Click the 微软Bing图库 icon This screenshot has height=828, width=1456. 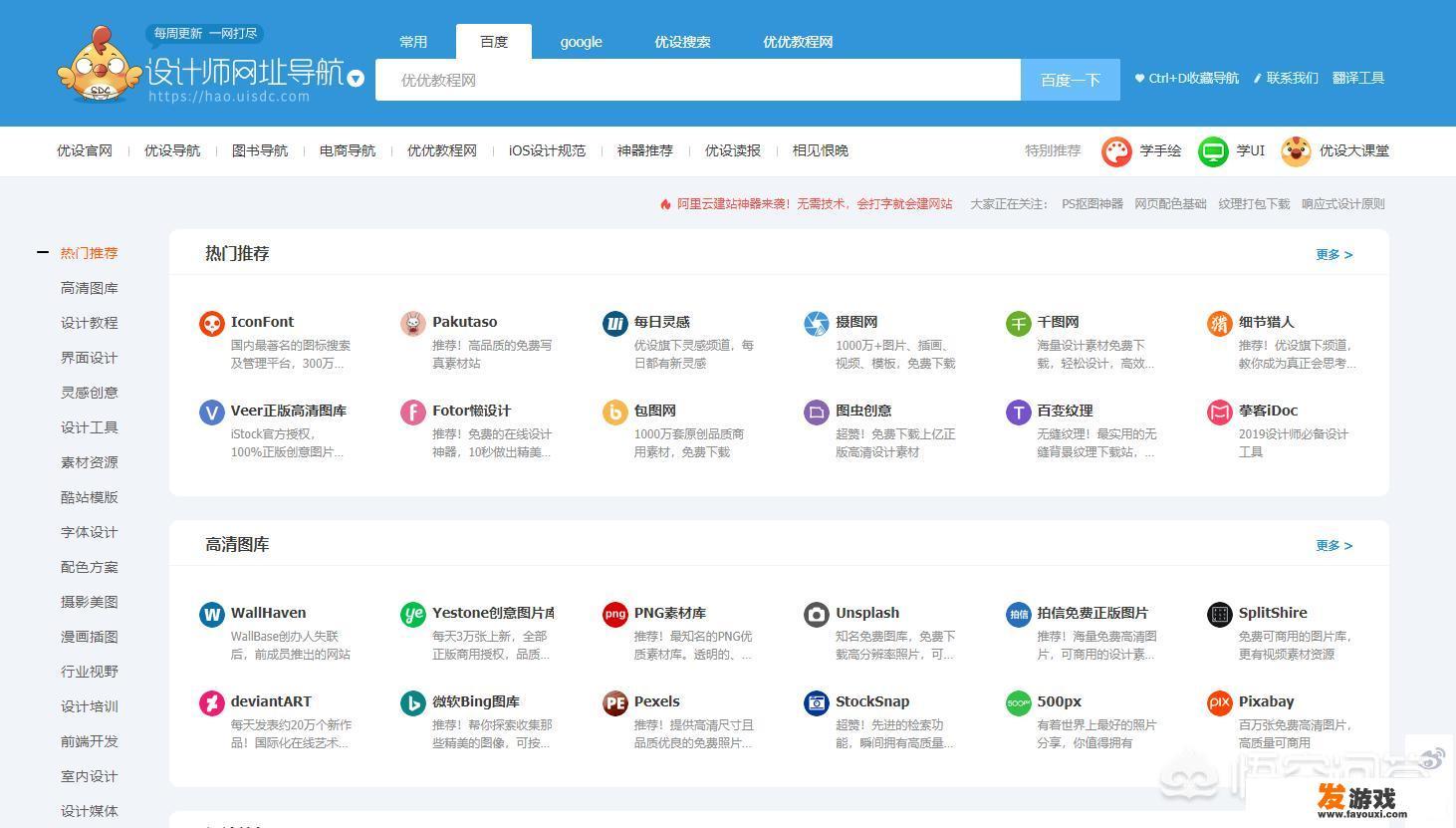pyautogui.click(x=413, y=703)
